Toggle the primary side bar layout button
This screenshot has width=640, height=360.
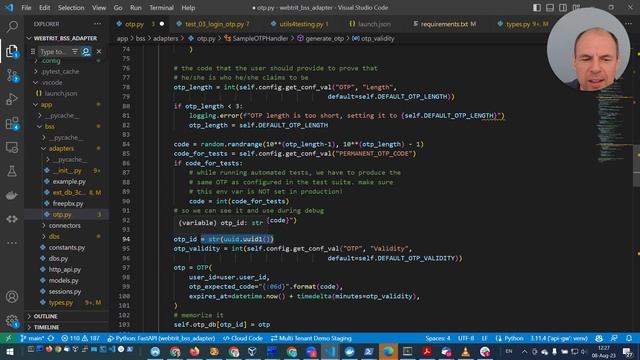537,8
